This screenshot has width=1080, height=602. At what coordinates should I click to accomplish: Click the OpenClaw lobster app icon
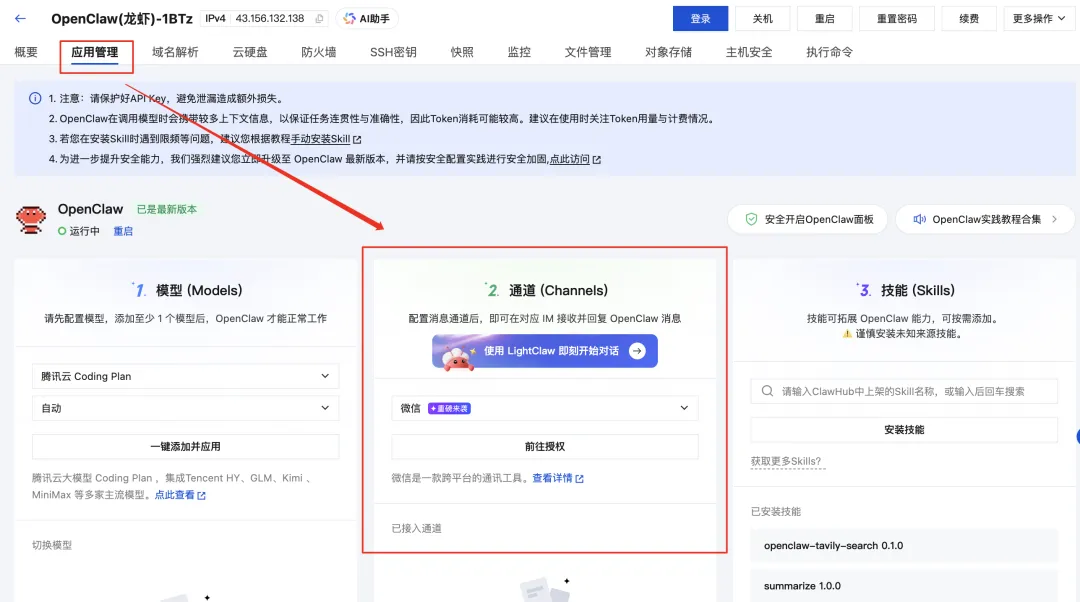tap(31, 220)
